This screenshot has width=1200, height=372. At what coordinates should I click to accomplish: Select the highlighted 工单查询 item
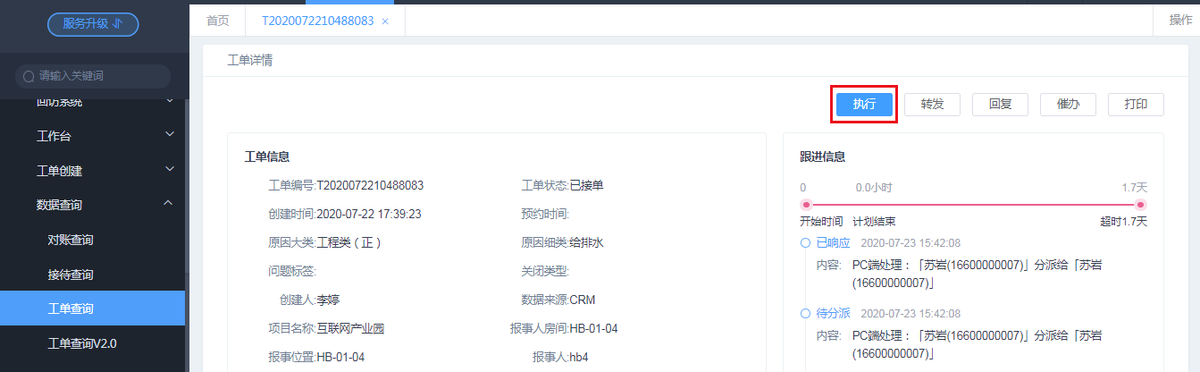click(x=92, y=308)
